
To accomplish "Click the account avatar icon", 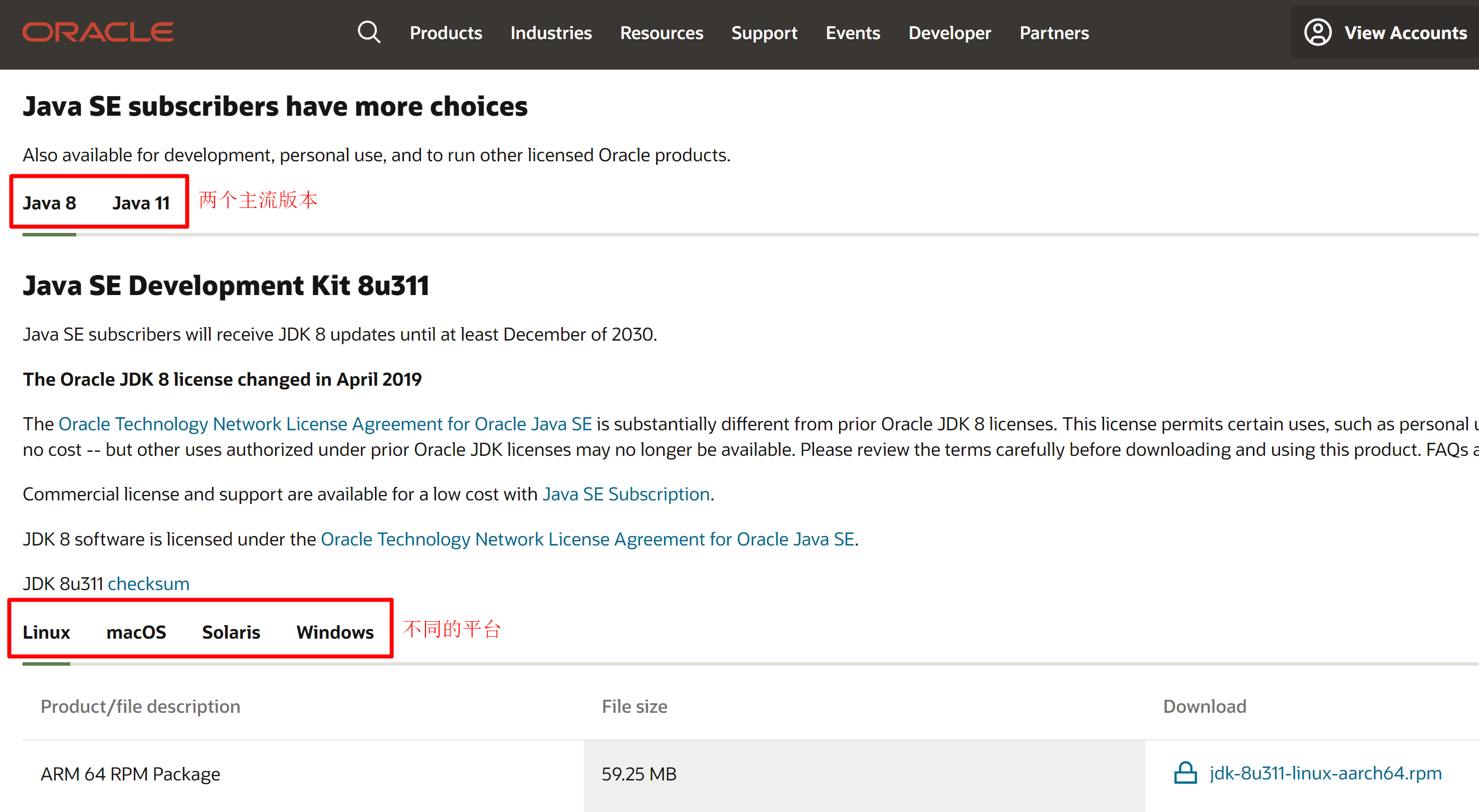I will [1318, 32].
